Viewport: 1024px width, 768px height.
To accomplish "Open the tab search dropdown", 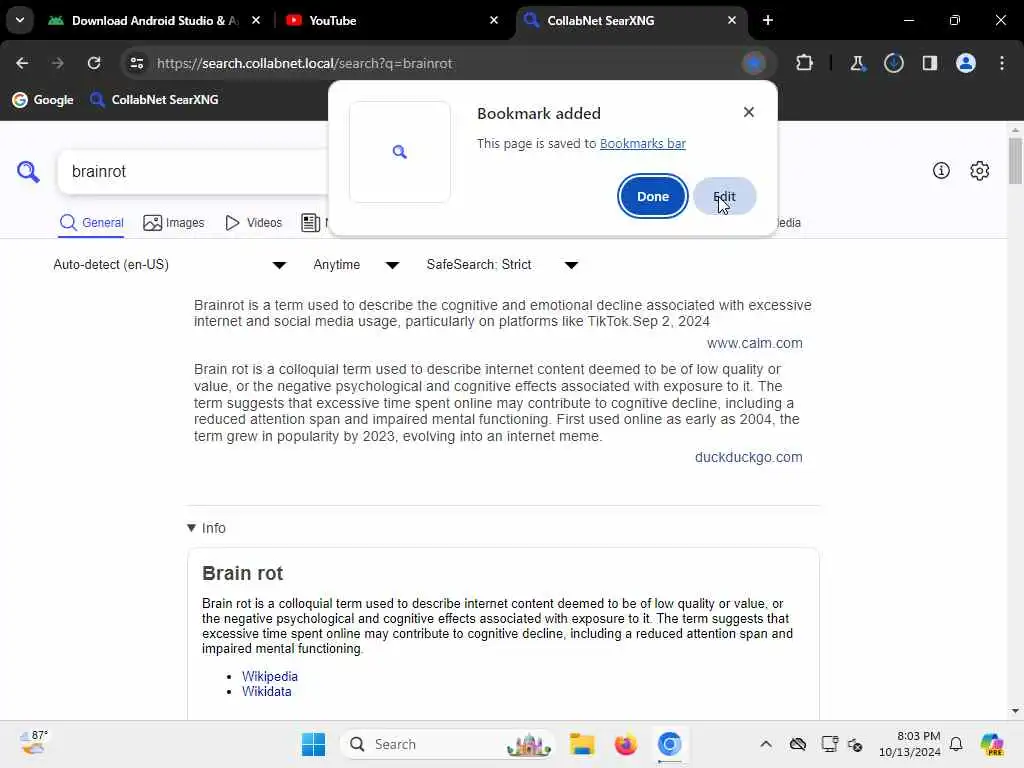I will tap(20, 20).
